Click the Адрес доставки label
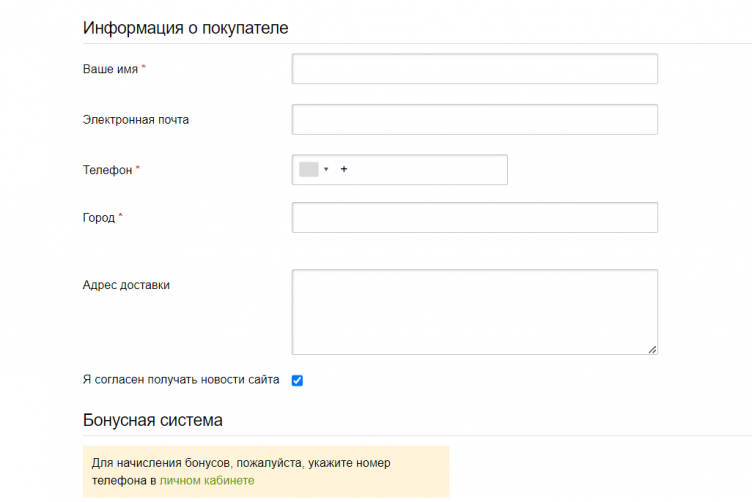The height and width of the screenshot is (502, 752). pos(126,285)
